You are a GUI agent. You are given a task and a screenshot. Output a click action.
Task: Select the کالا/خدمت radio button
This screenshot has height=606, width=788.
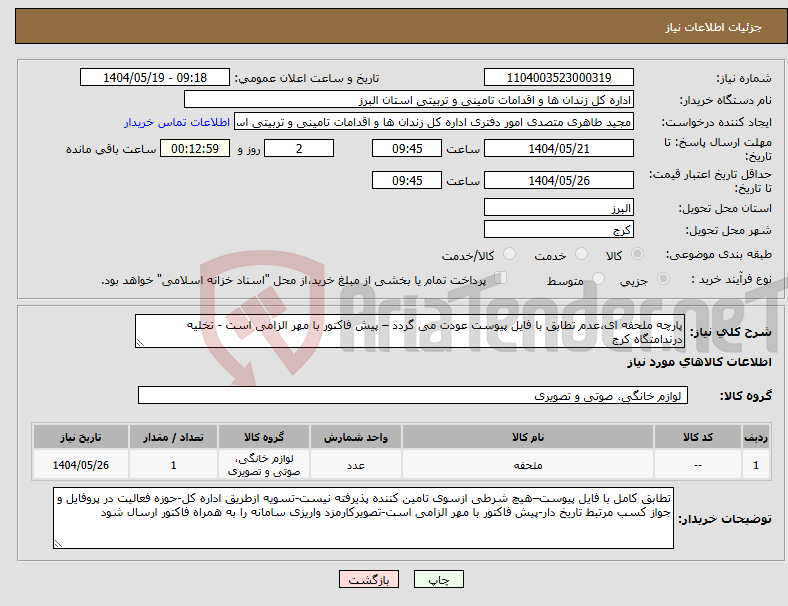pos(510,254)
